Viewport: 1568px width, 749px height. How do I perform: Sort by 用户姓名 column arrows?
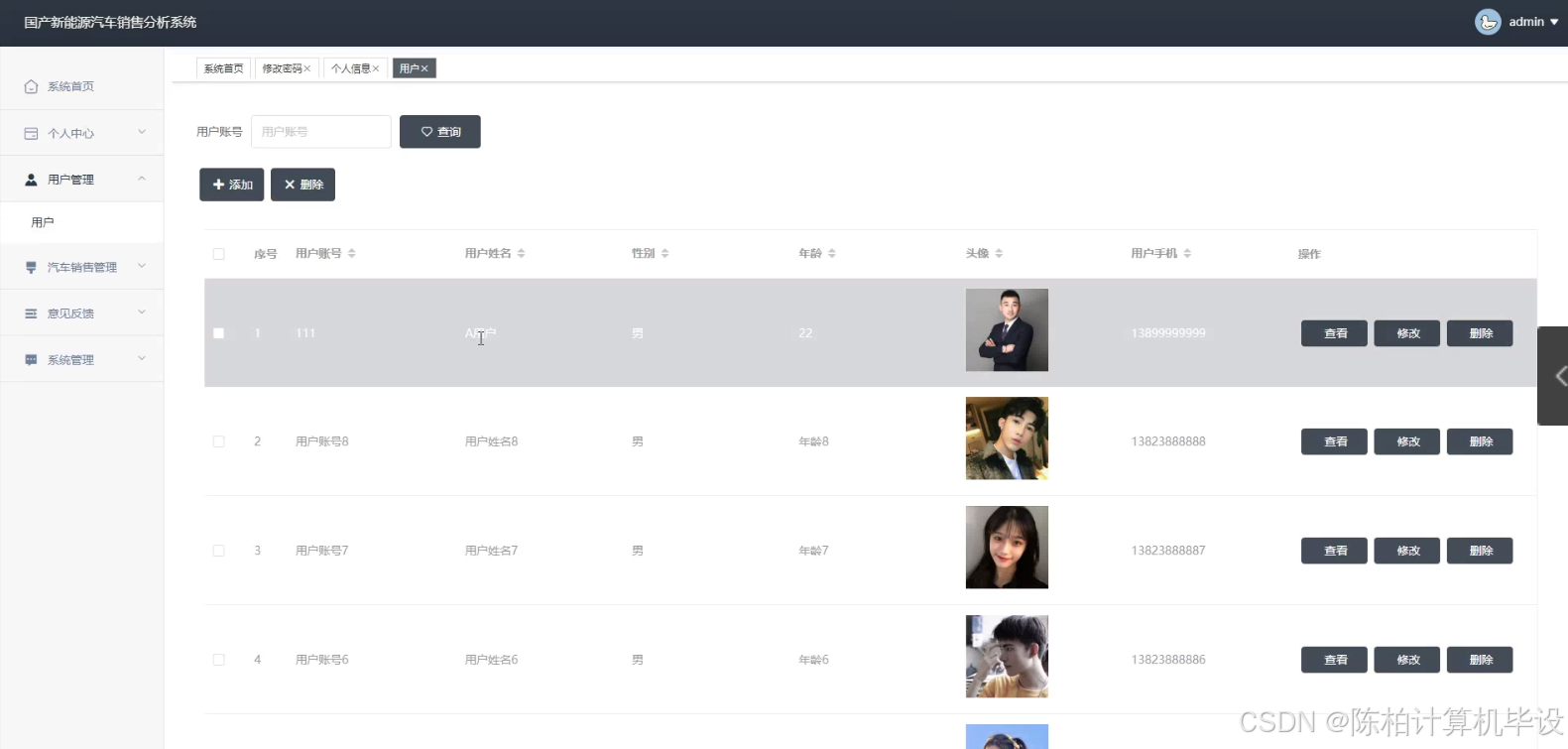click(522, 254)
